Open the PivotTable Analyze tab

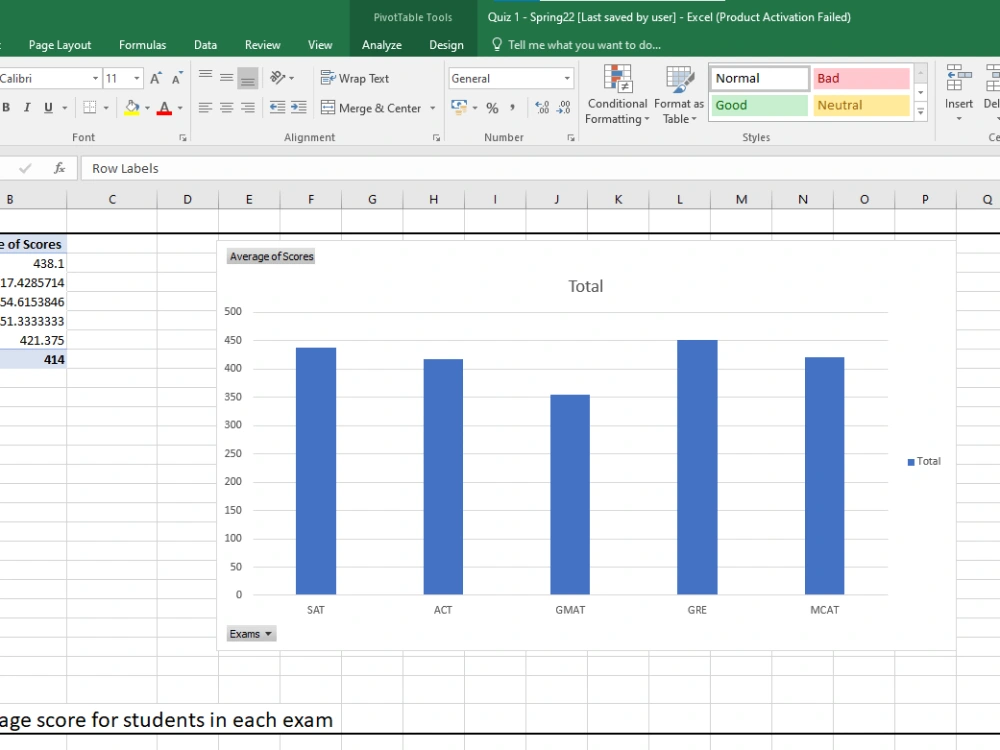click(382, 44)
